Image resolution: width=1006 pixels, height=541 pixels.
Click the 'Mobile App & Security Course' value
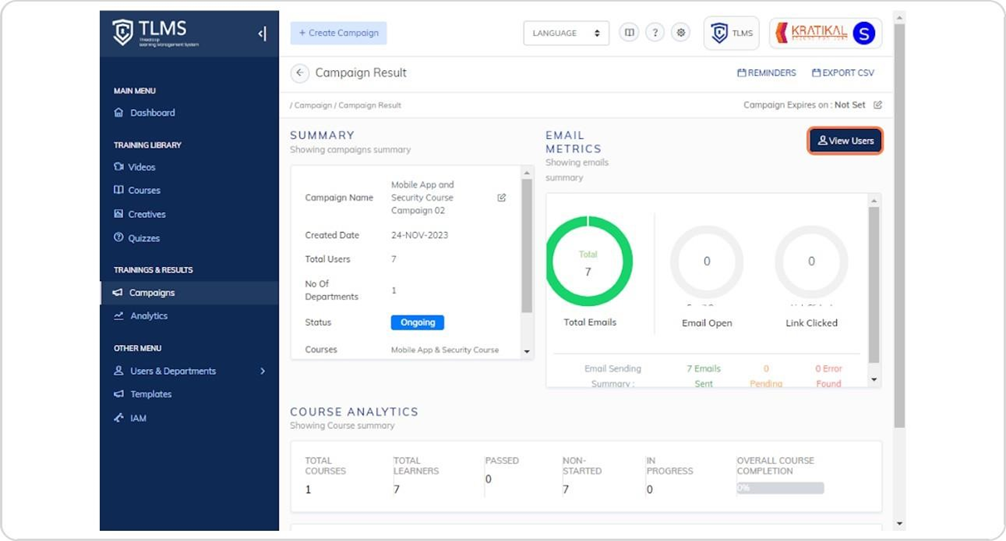445,350
